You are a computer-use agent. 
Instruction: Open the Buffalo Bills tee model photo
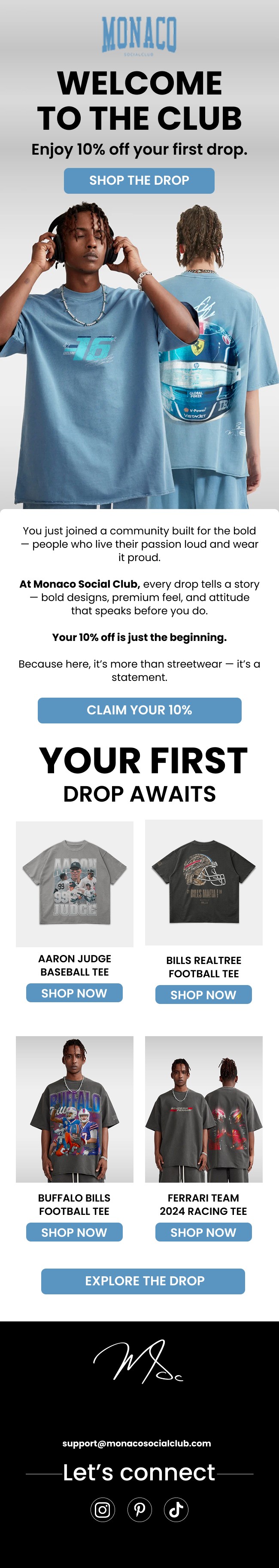[x=75, y=1110]
